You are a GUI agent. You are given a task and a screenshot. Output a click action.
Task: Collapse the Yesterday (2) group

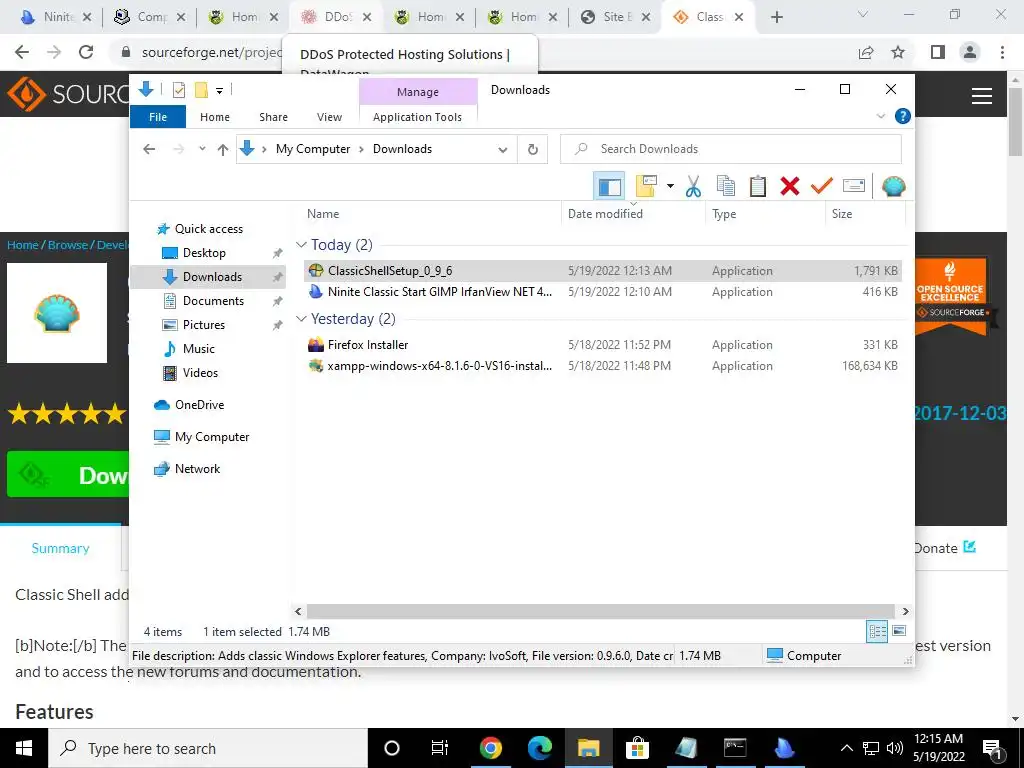301,319
